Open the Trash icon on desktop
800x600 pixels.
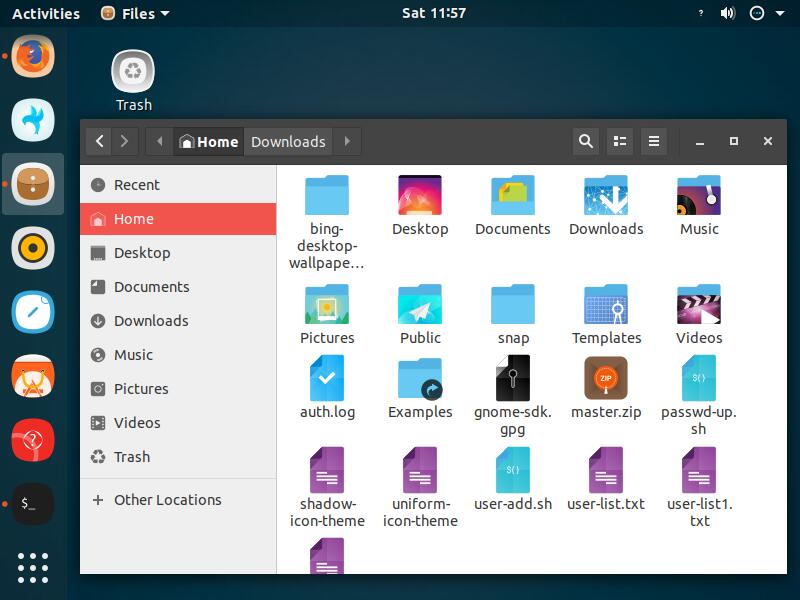(x=133, y=71)
